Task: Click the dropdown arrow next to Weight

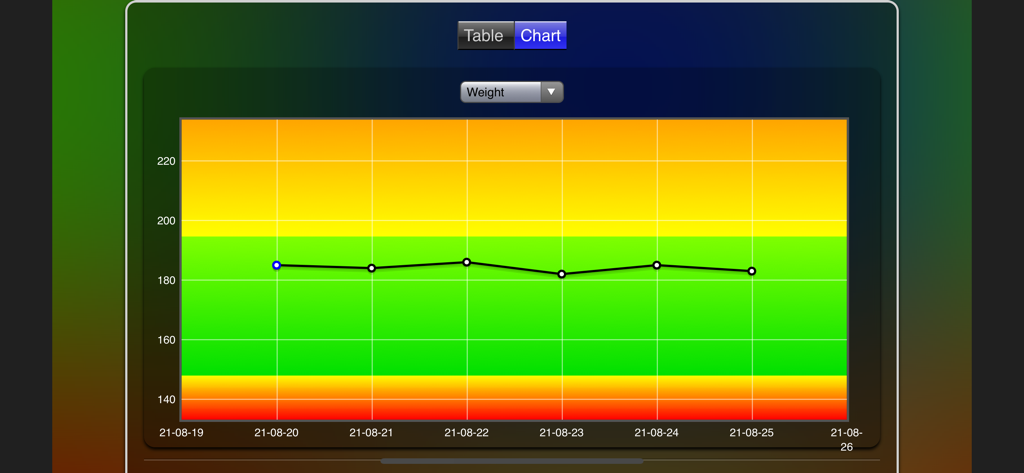Action: [x=552, y=92]
